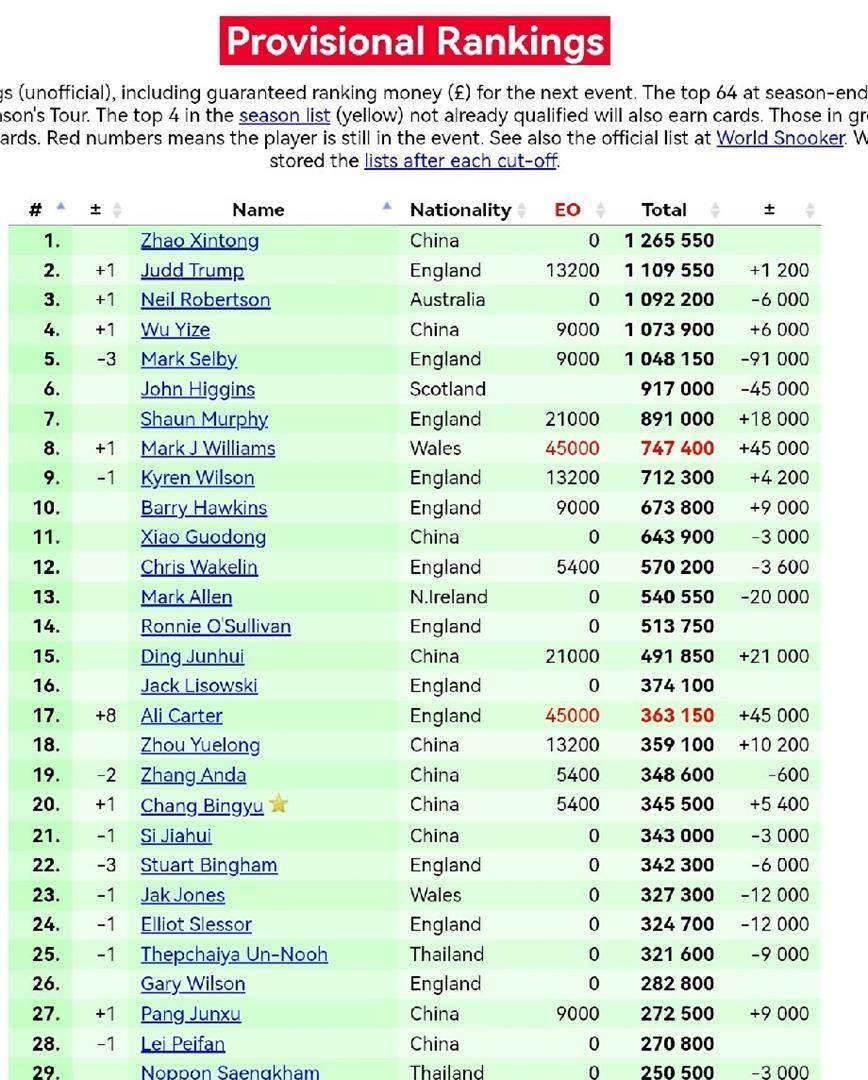Open the season list link
868x1080 pixels.
[285, 115]
